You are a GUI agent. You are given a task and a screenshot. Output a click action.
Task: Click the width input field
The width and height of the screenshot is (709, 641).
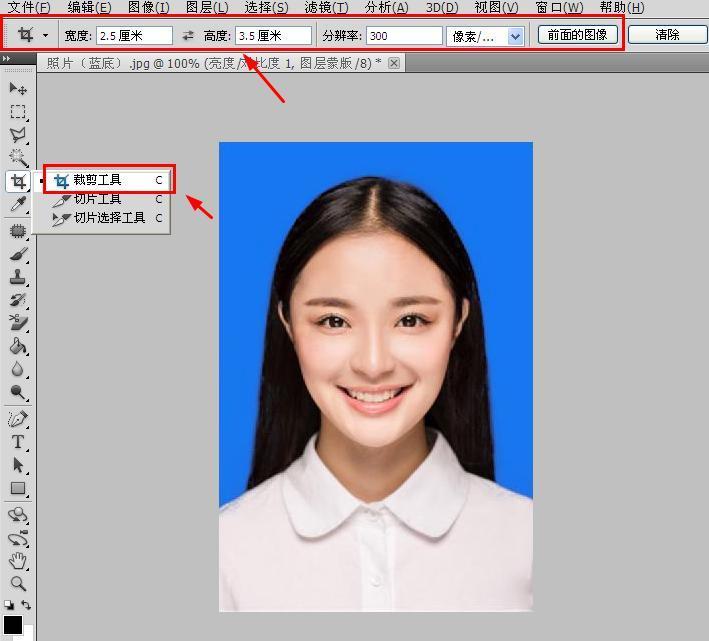(134, 36)
